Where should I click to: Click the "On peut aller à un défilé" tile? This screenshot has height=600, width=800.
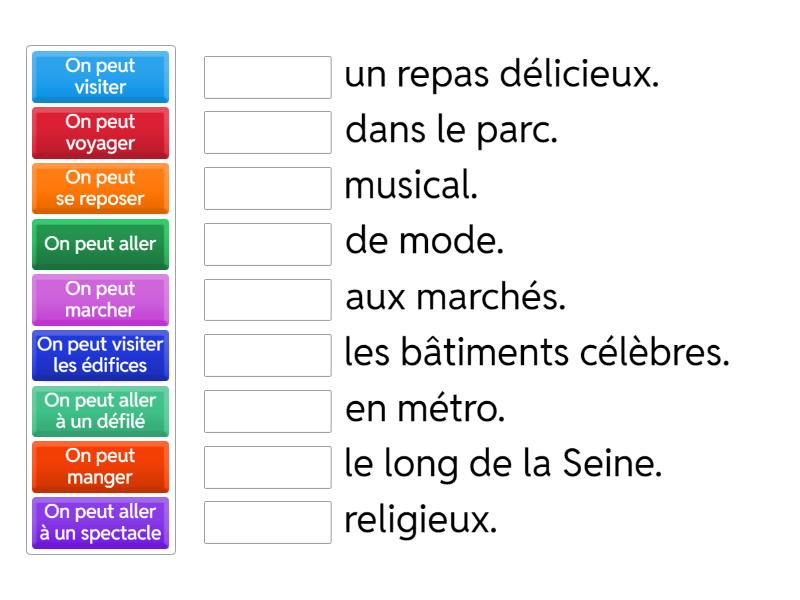pos(99,411)
